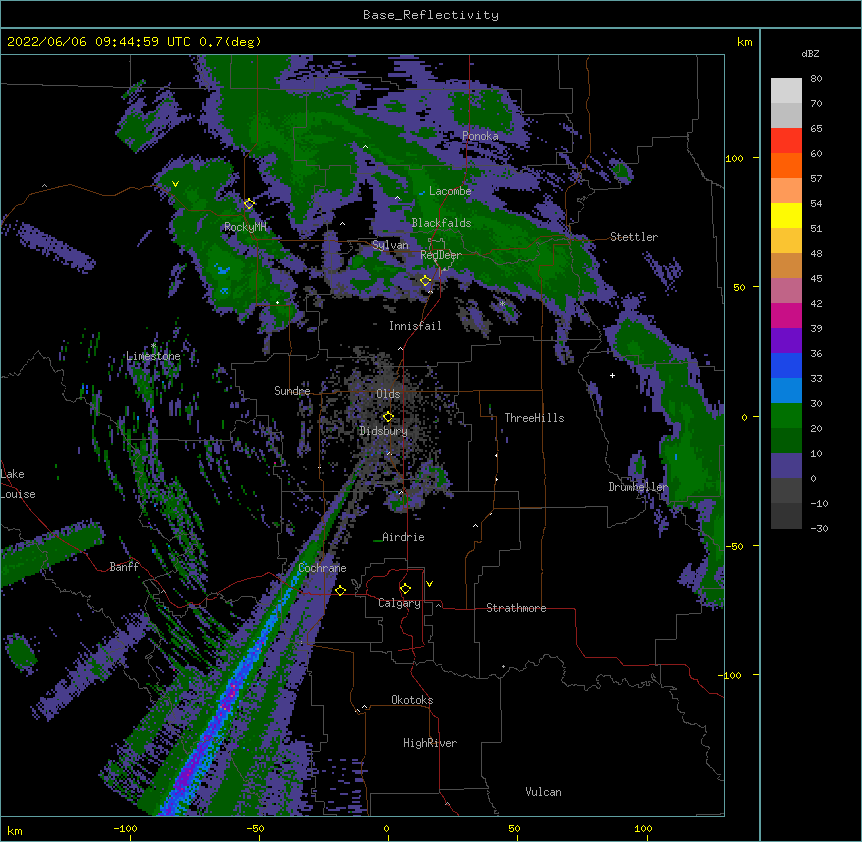Pick the dark green 20-10 dBZ legend swatch
Screen dimensions: 862x842
pos(786,440)
